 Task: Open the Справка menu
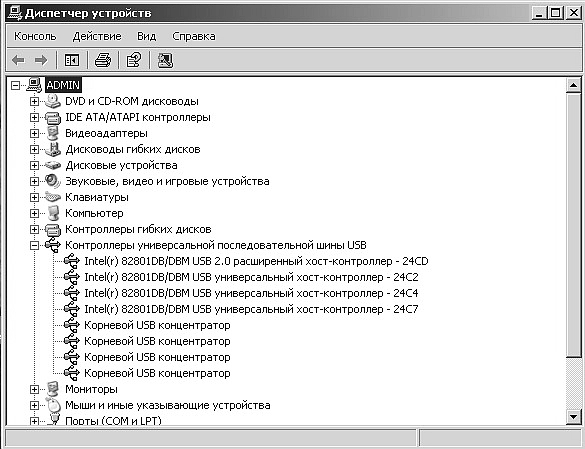pos(194,36)
